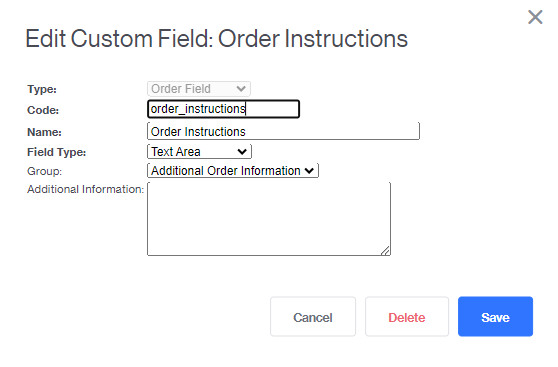Open the disabled Order Field type dropdown
Viewport: 558px width, 367px height.
click(x=199, y=89)
